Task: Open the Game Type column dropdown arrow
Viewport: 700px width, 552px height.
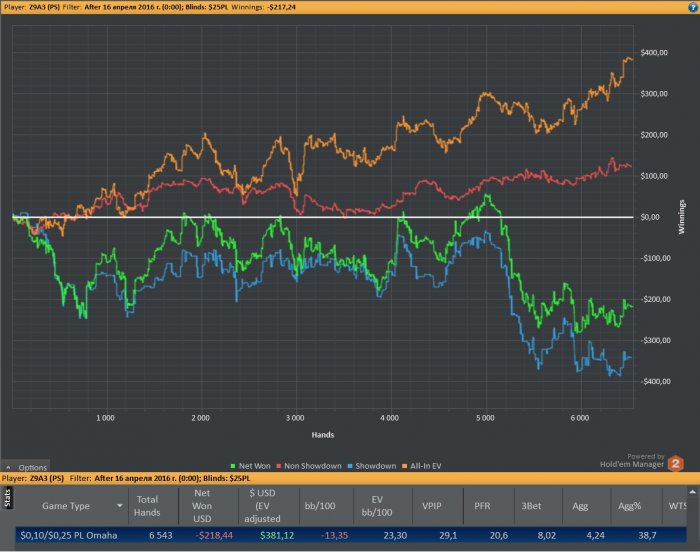Action: pyautogui.click(x=120, y=506)
